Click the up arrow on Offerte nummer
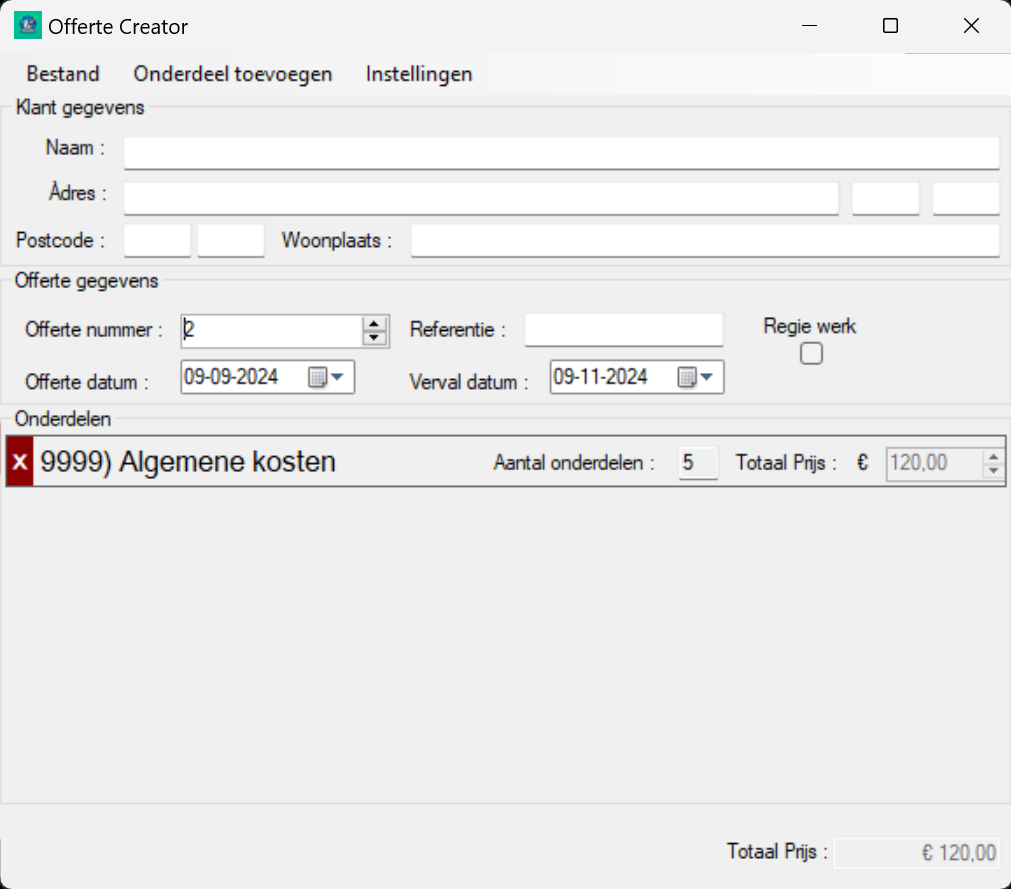The width and height of the screenshot is (1011, 889). [x=376, y=324]
